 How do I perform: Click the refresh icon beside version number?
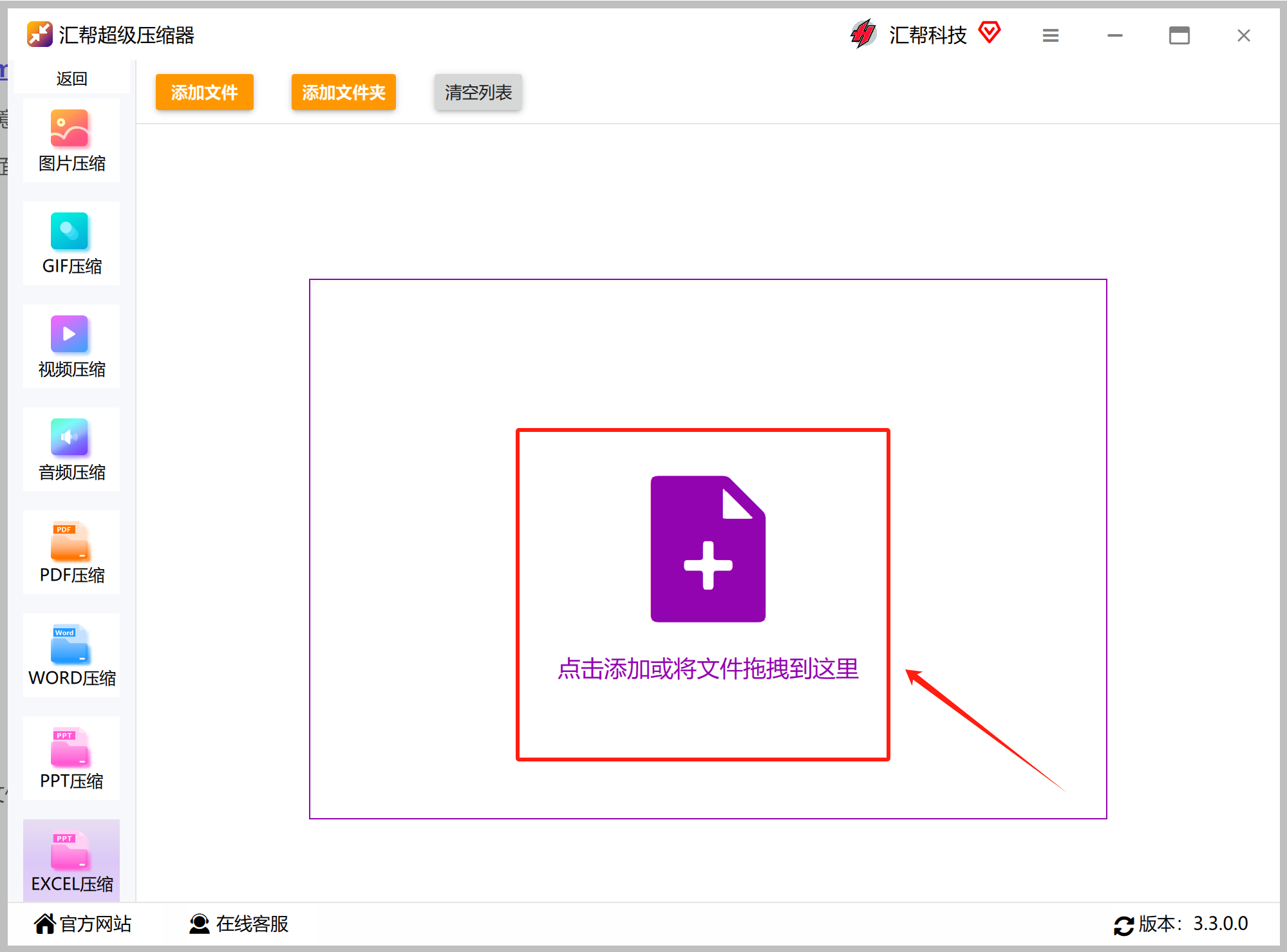(x=1123, y=925)
